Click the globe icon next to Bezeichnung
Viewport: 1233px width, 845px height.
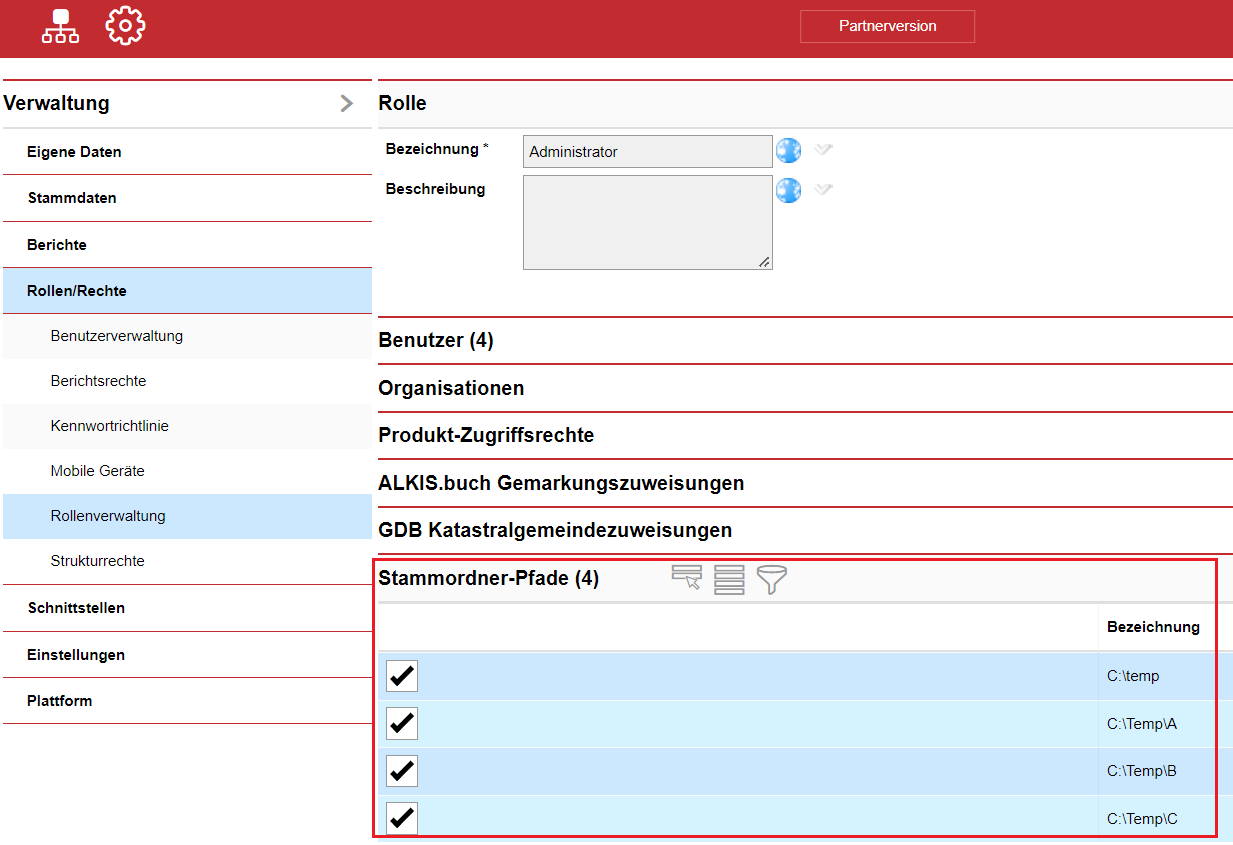(x=789, y=151)
